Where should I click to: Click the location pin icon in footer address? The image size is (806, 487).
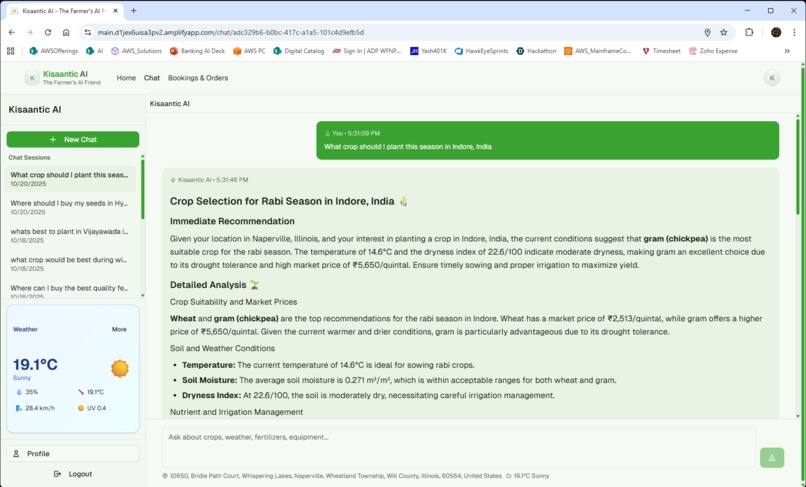(165, 476)
